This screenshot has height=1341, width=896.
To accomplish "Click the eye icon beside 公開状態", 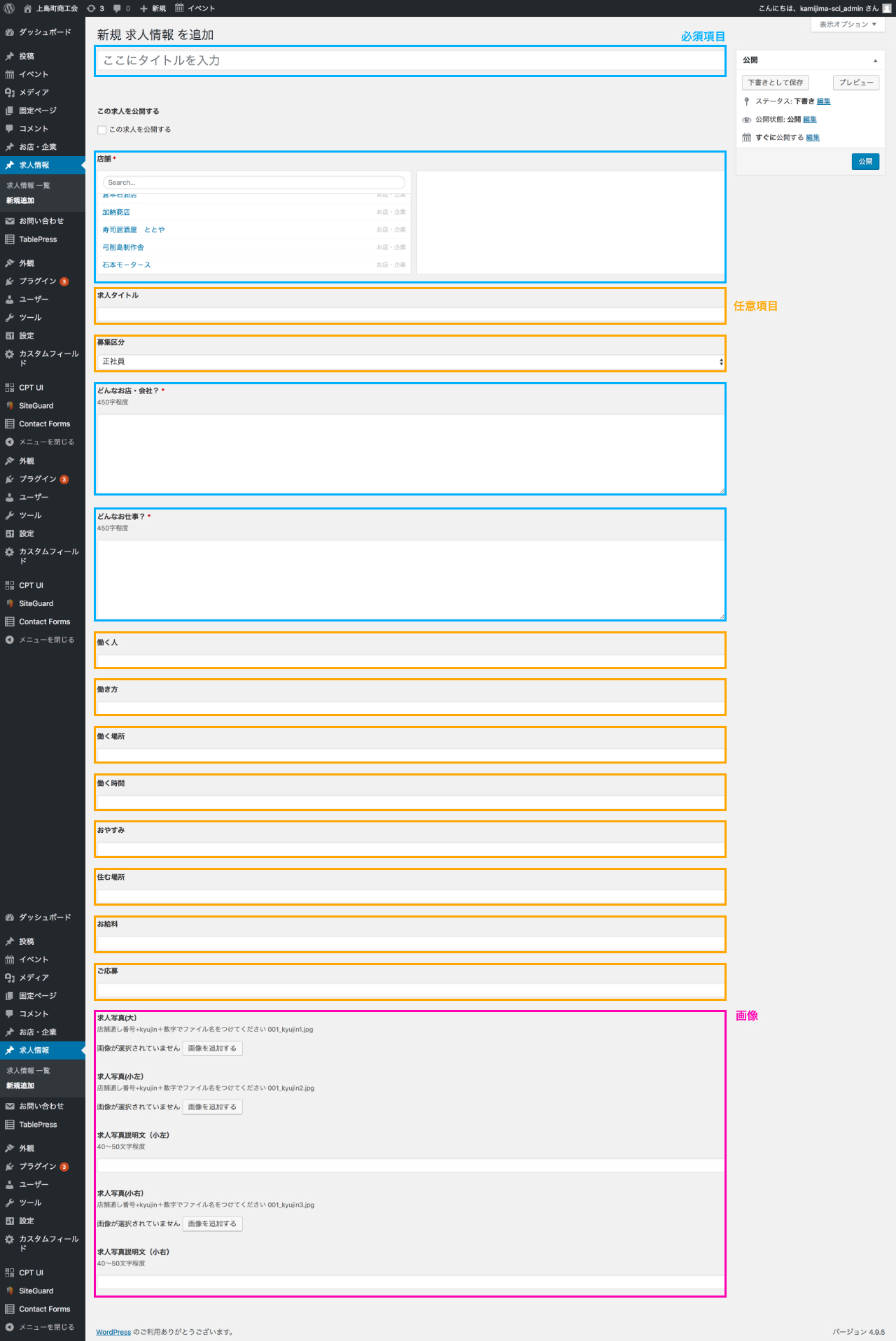I will tap(747, 120).
